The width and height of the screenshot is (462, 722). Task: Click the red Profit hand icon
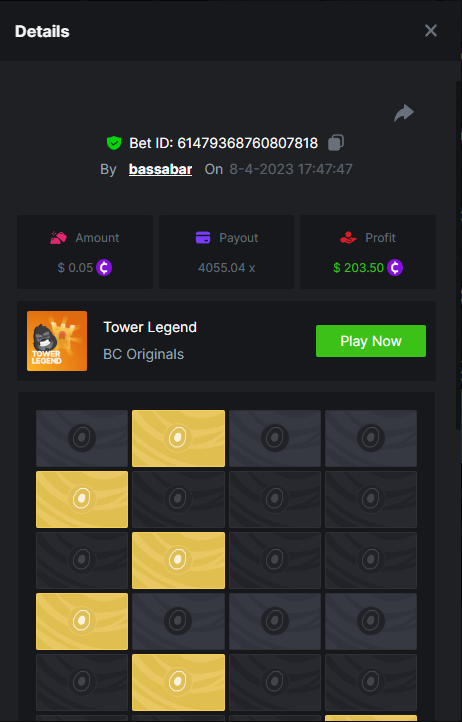(348, 238)
